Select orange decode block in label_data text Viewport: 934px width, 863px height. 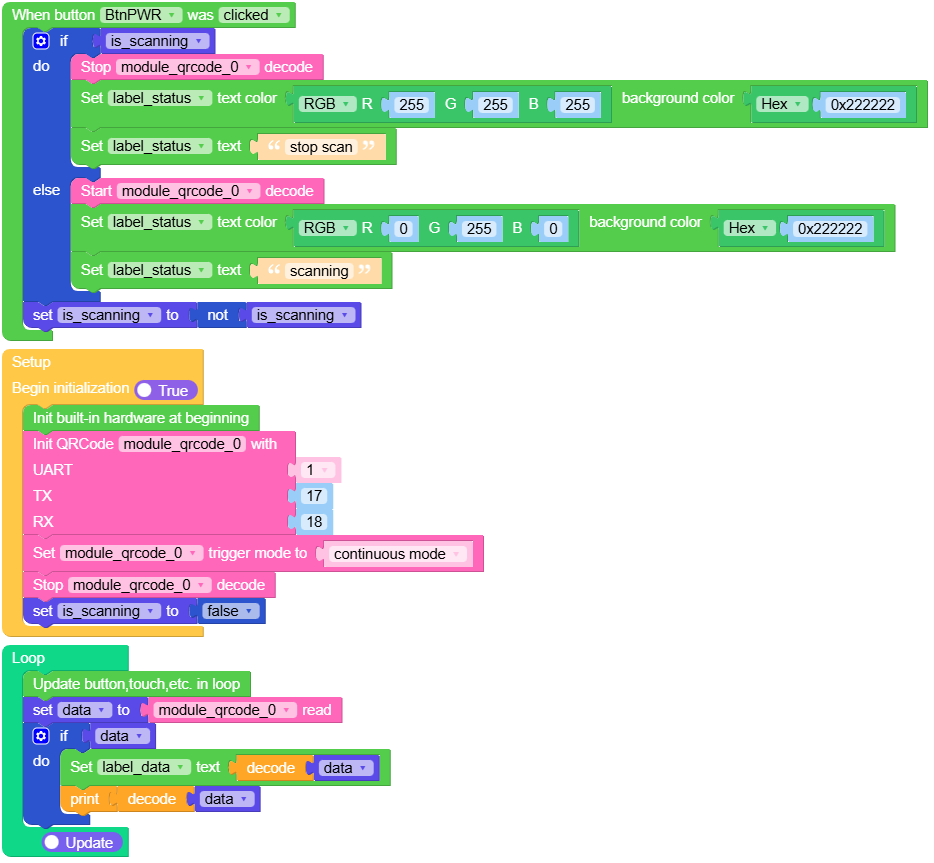(x=271, y=768)
